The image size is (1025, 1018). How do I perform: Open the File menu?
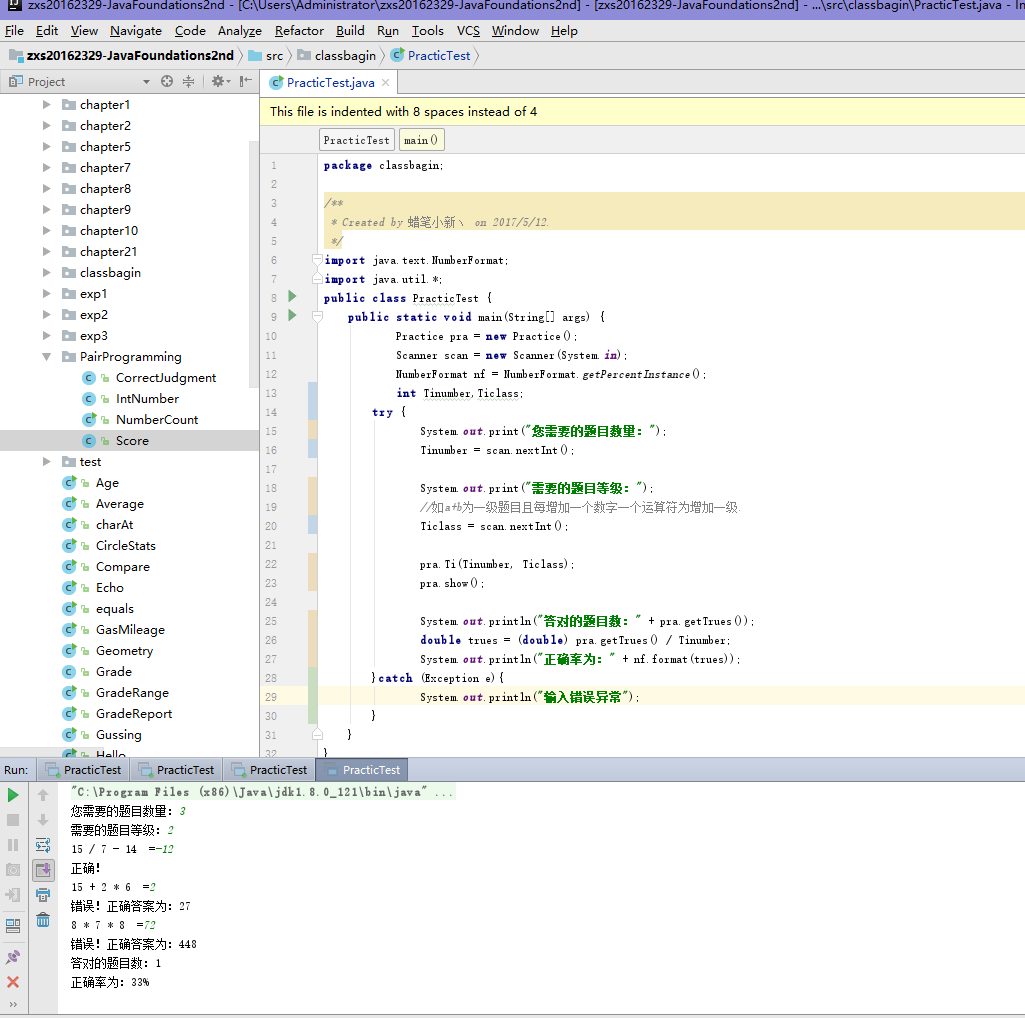coord(14,31)
